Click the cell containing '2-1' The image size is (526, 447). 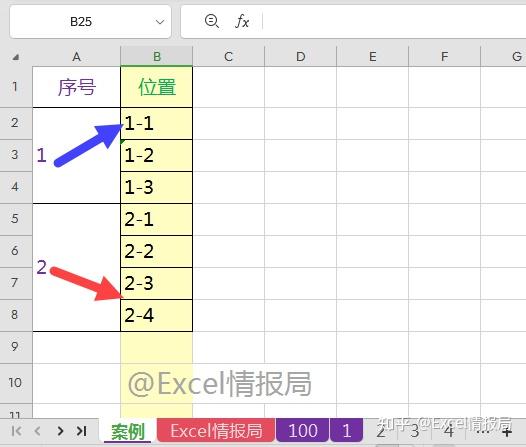coord(157,219)
